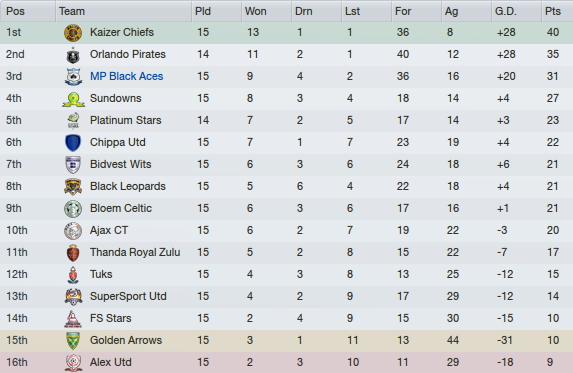Click the Thanda Royal Zulu crest
This screenshot has width=573, height=373.
[73, 253]
